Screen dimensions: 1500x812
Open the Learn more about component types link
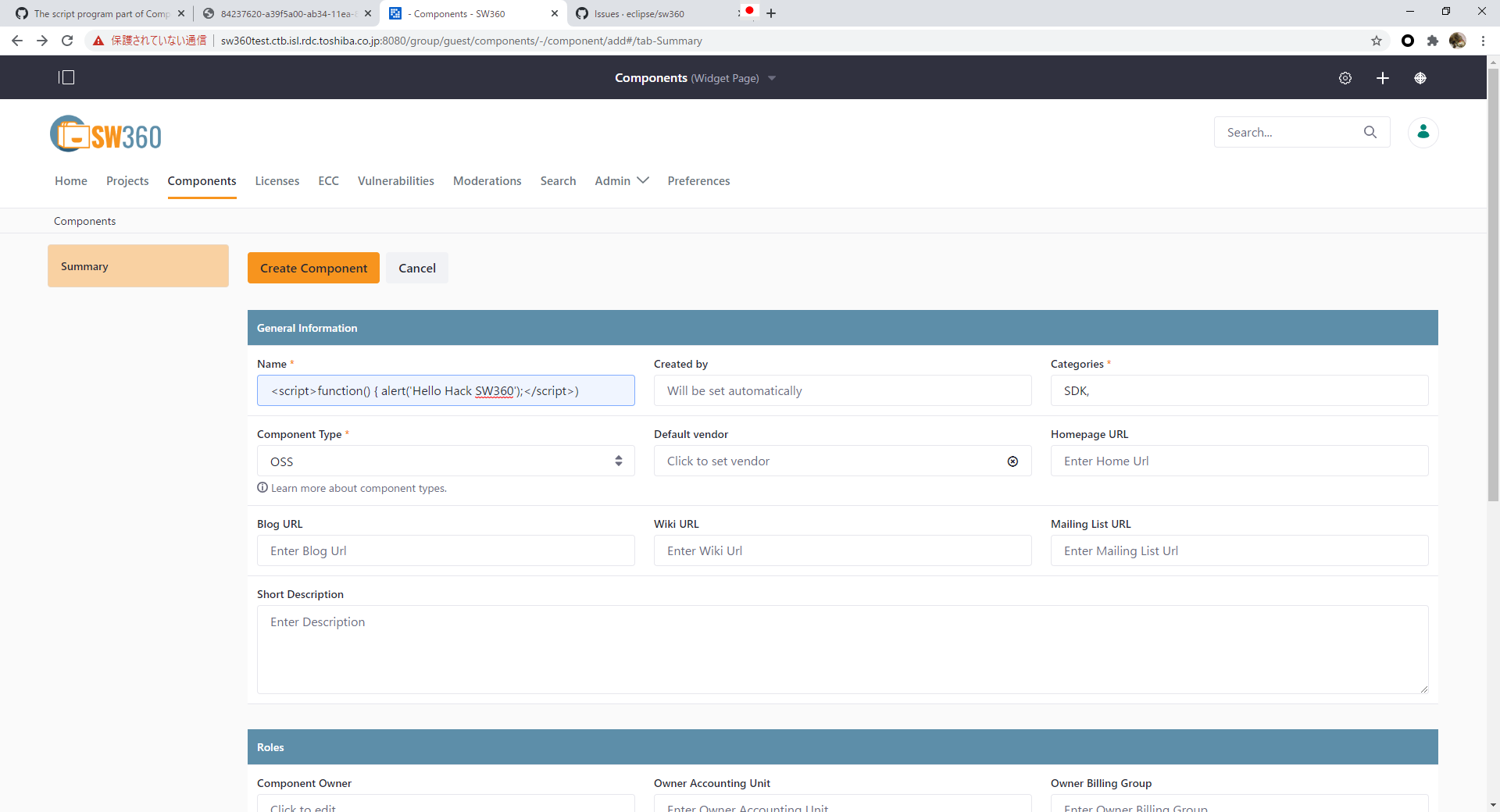pyautogui.click(x=359, y=487)
